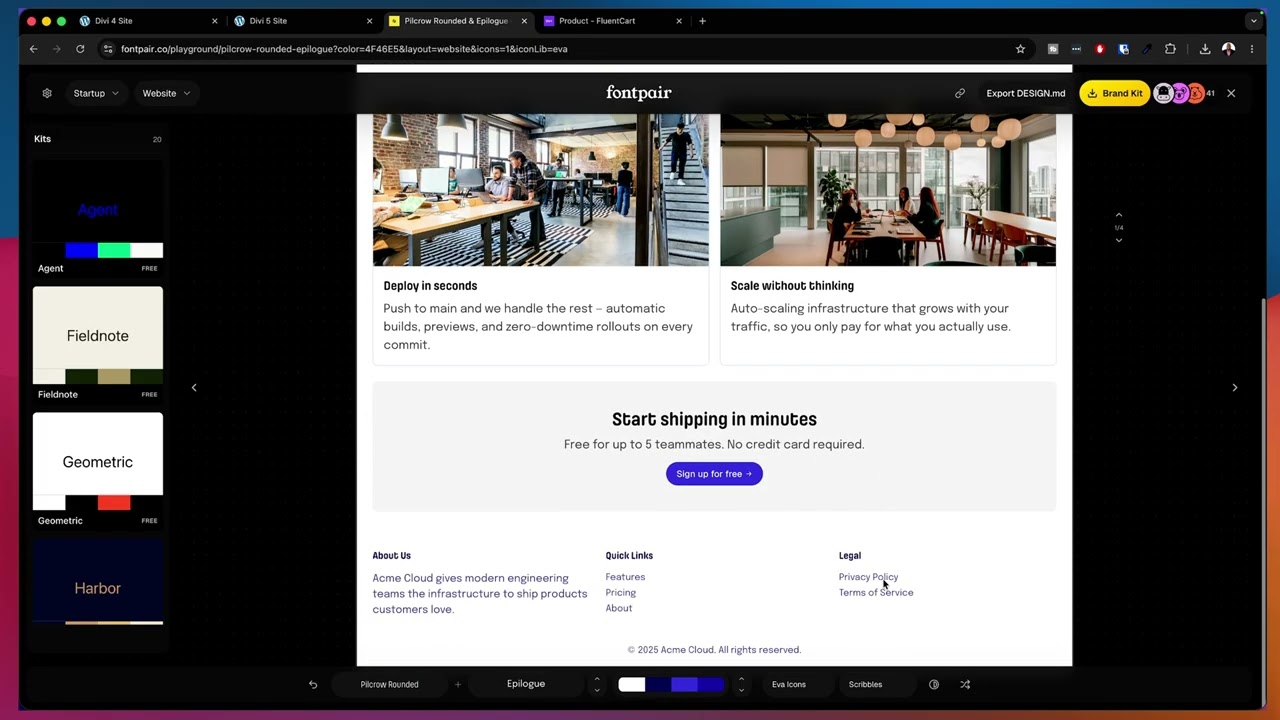The image size is (1280, 720).
Task: View site information icon in address bar
Action: [108, 49]
